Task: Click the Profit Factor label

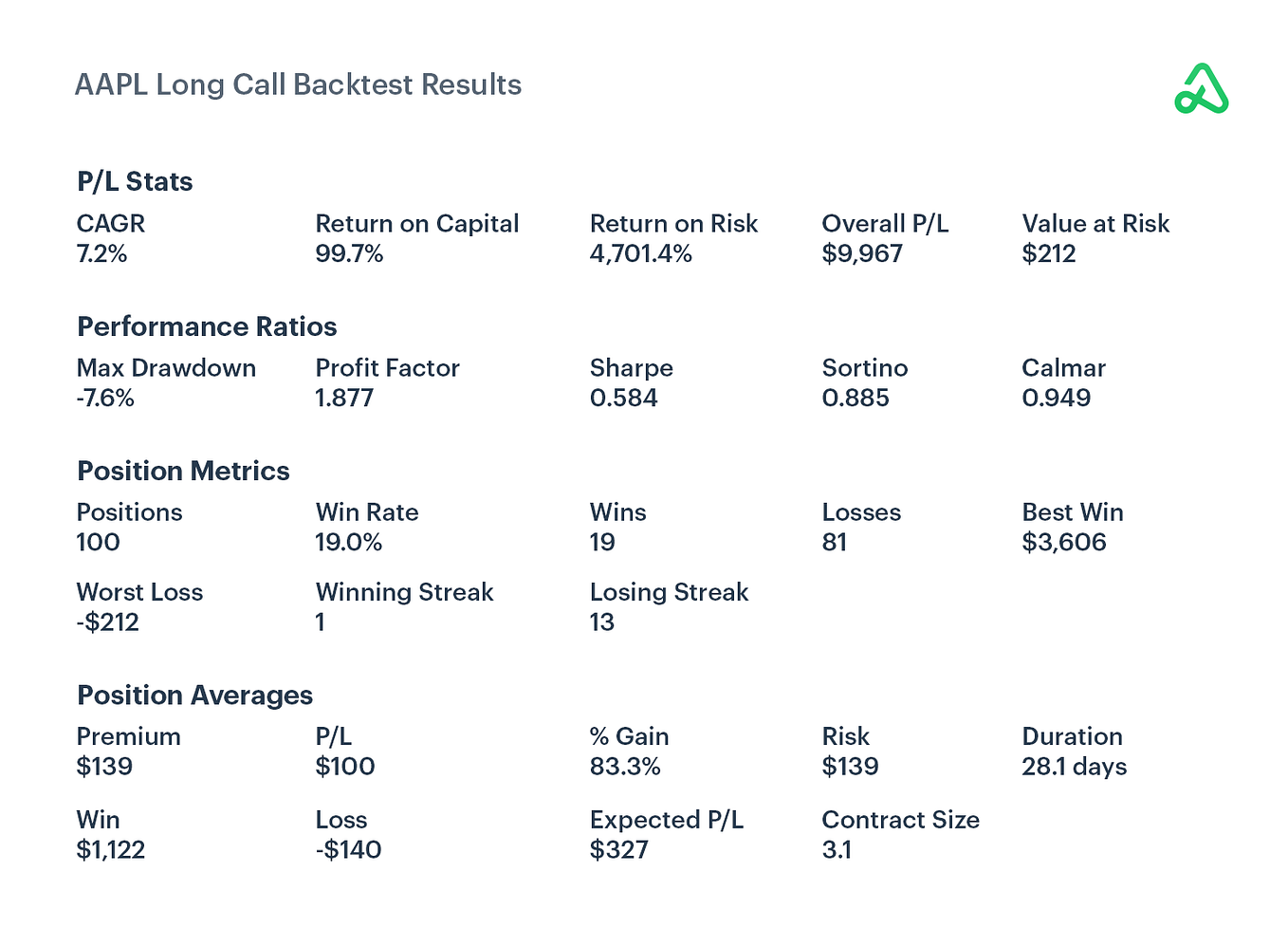Action: coord(387,368)
